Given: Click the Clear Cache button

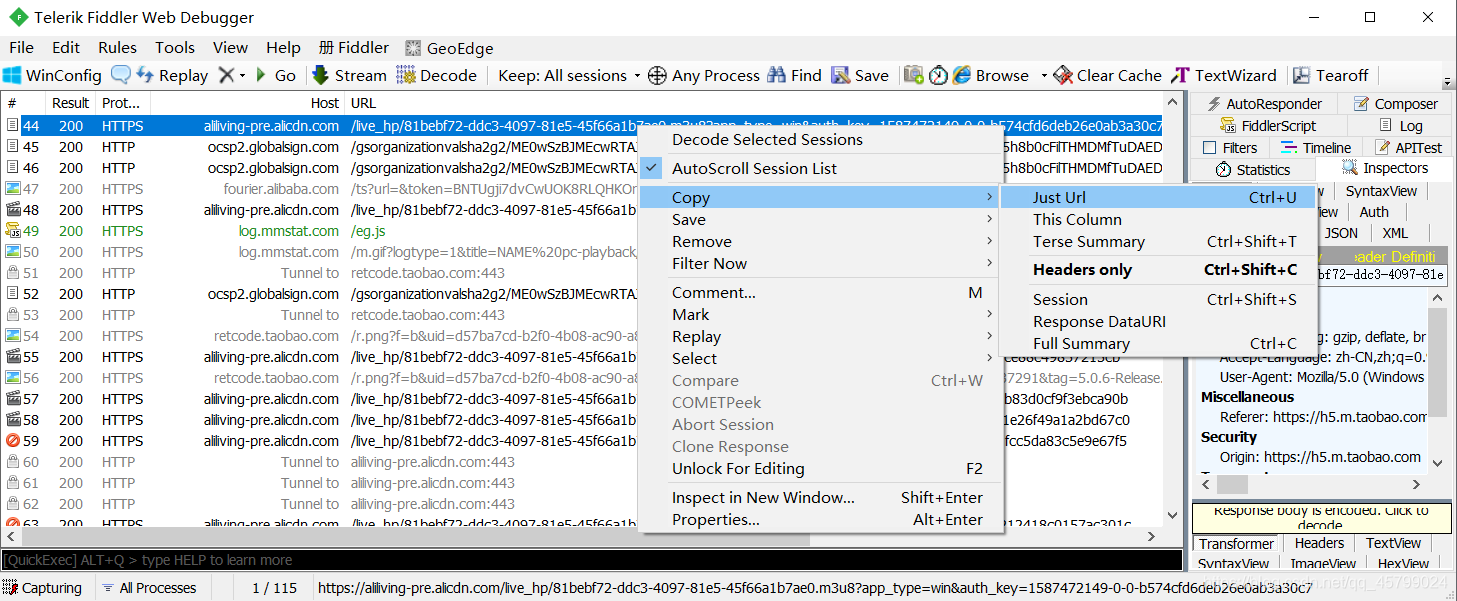Looking at the screenshot, I should pyautogui.click(x=1108, y=75).
